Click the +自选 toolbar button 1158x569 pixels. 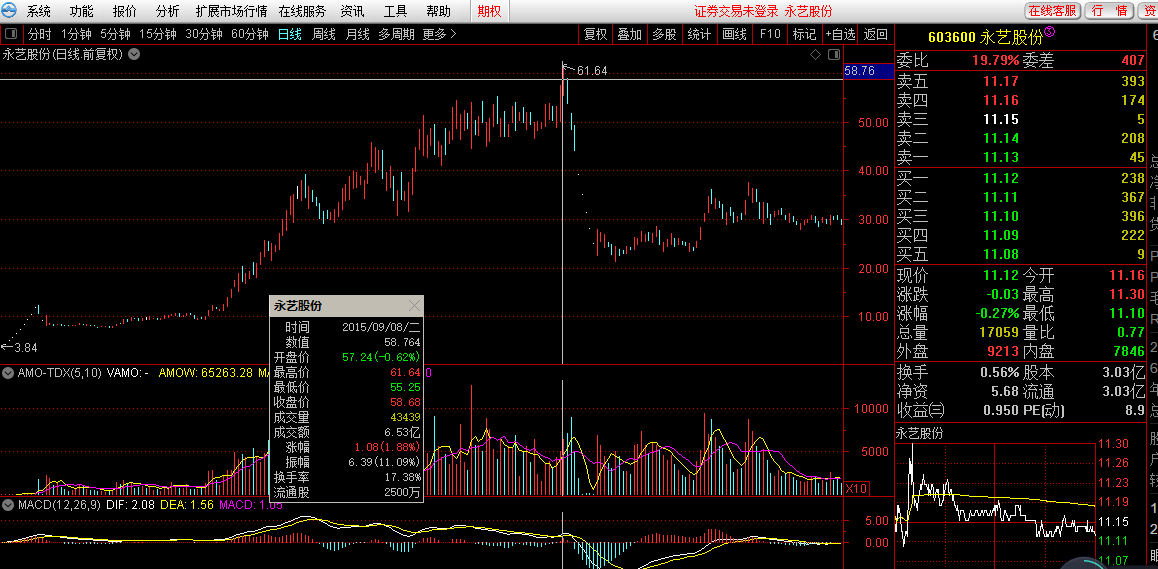[840, 34]
